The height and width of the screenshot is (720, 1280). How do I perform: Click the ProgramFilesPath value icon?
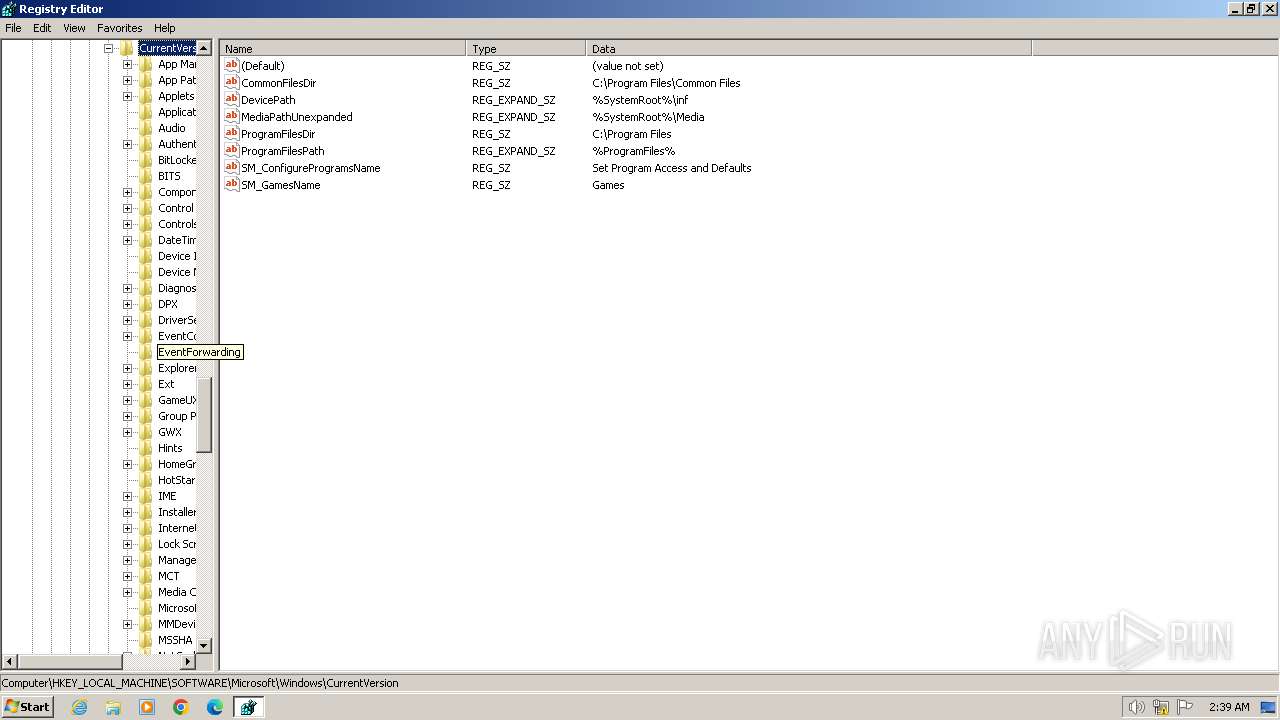pyautogui.click(x=232, y=151)
